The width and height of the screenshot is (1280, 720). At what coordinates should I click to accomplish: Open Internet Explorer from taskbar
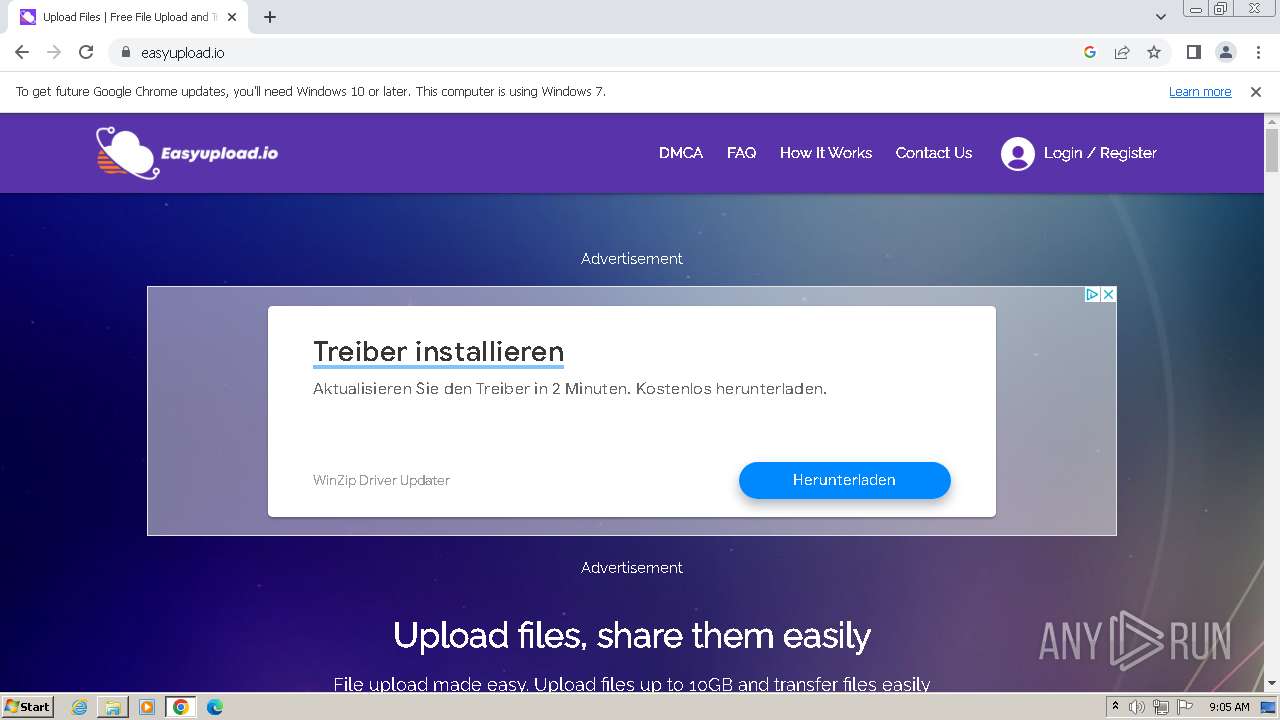[x=79, y=707]
